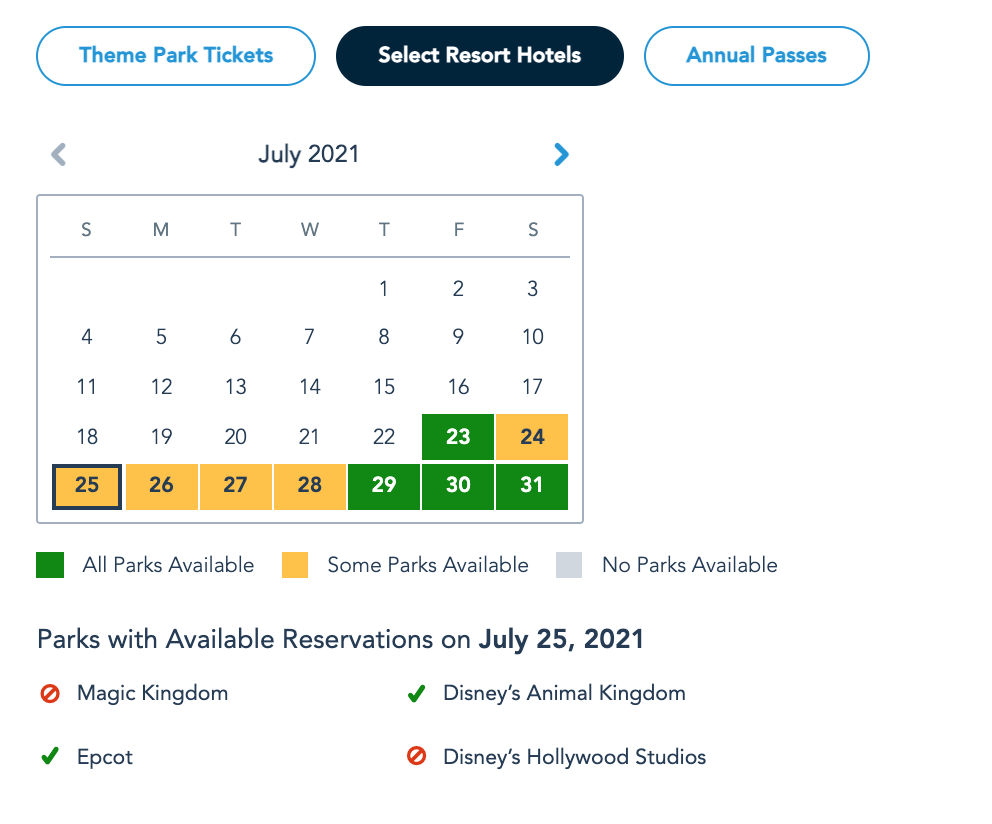Click the gray No Parks Available swatch
This screenshot has width=992, height=824.
click(569, 565)
